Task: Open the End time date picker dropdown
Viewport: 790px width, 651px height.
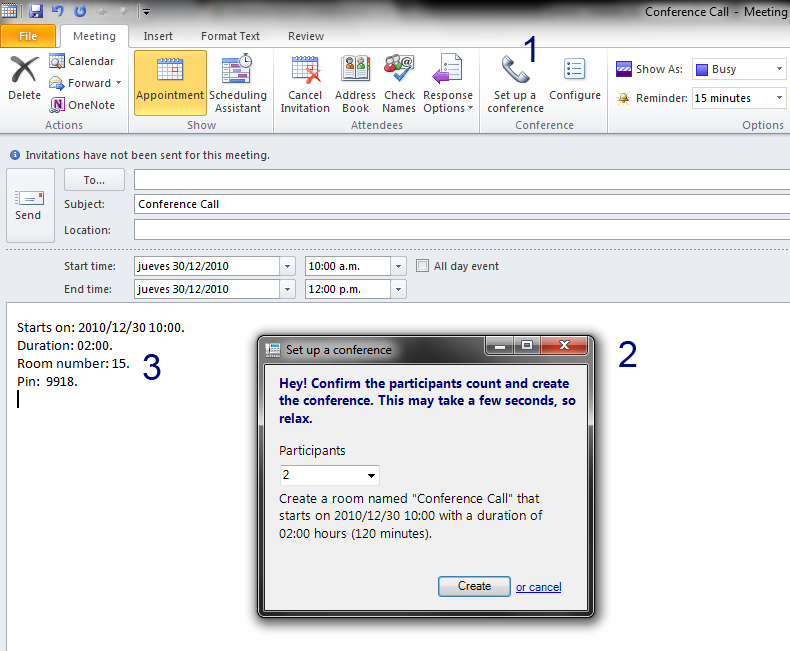Action: pyautogui.click(x=287, y=289)
